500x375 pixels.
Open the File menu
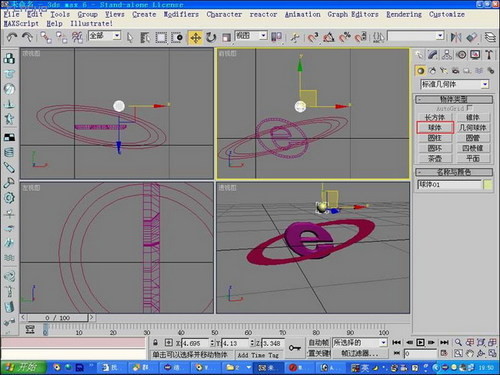point(12,14)
